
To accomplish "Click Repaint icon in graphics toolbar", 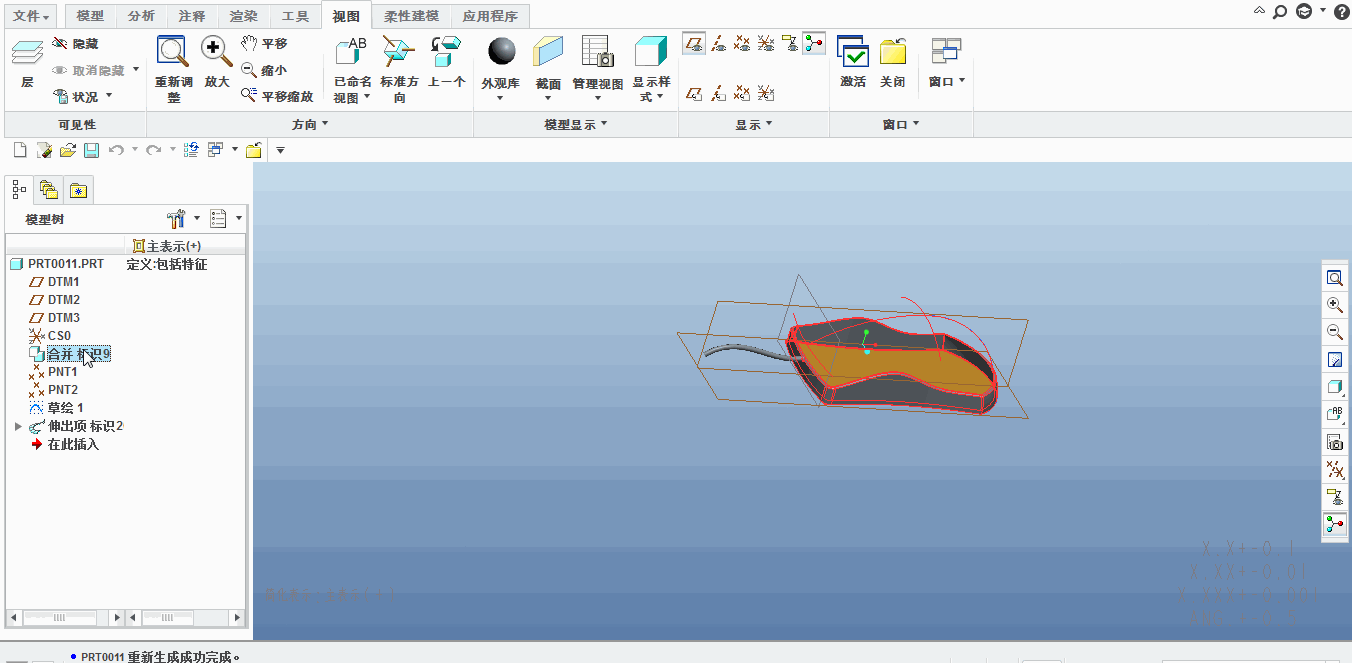I will [x=1334, y=360].
